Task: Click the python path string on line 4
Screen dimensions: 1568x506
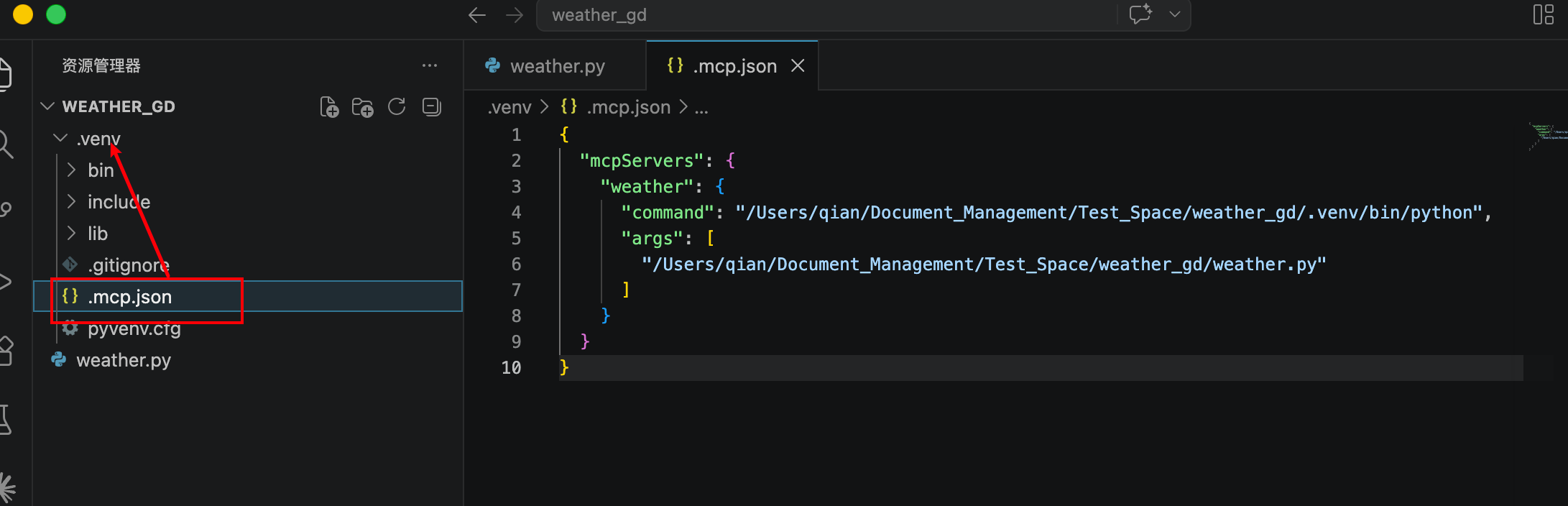Action: pos(1110,212)
